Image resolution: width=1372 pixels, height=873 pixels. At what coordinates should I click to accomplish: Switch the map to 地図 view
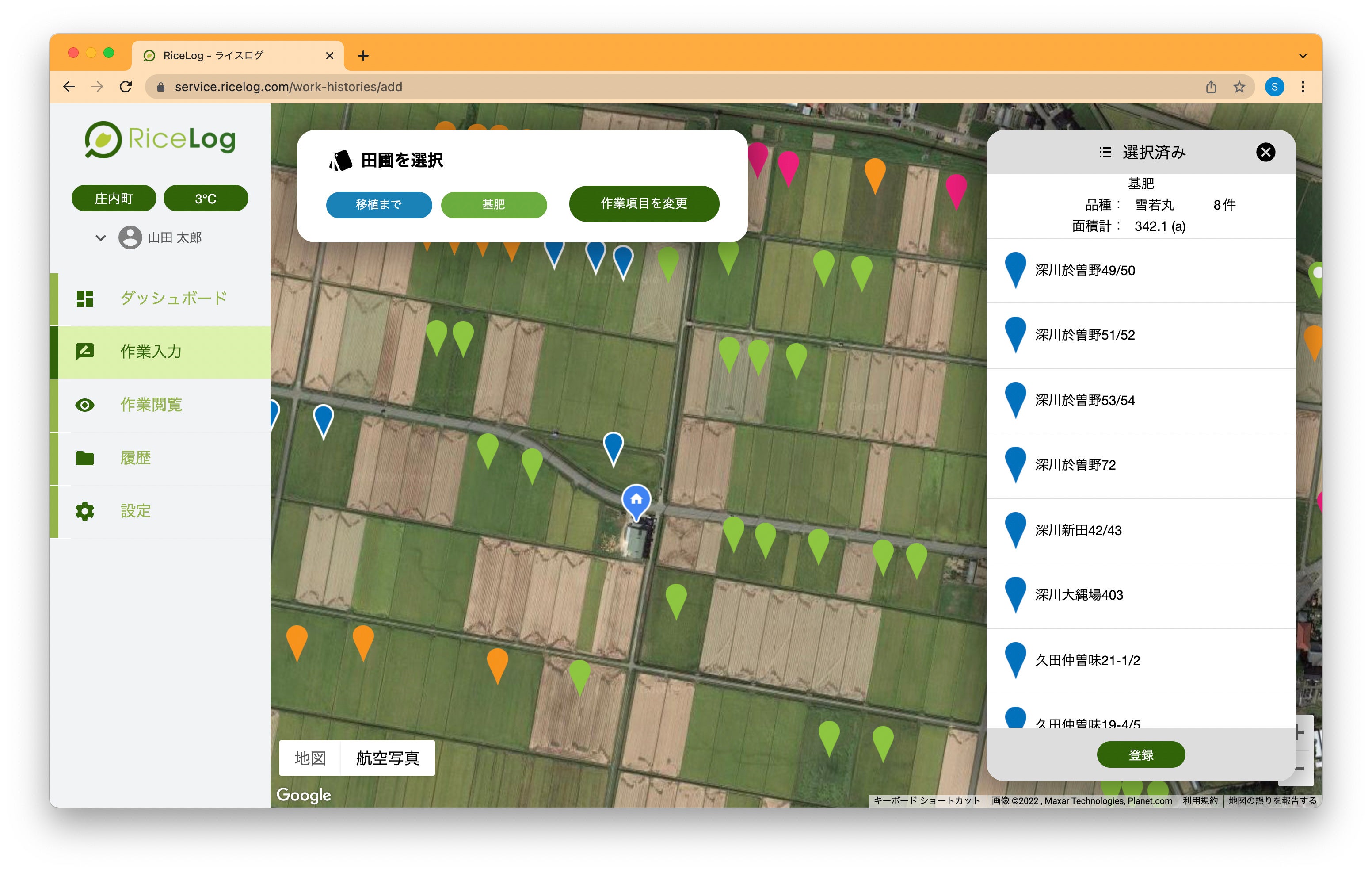[310, 758]
